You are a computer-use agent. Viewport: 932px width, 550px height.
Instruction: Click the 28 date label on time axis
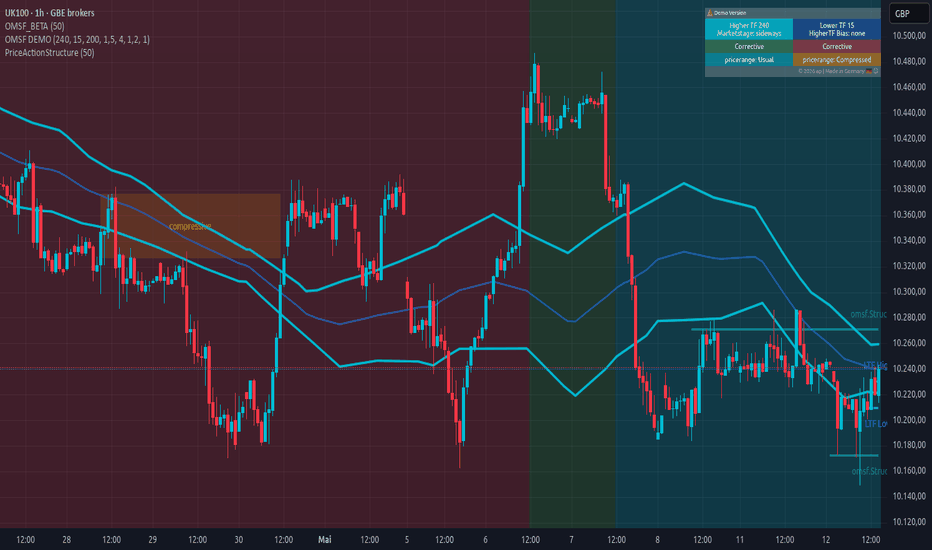point(67,539)
